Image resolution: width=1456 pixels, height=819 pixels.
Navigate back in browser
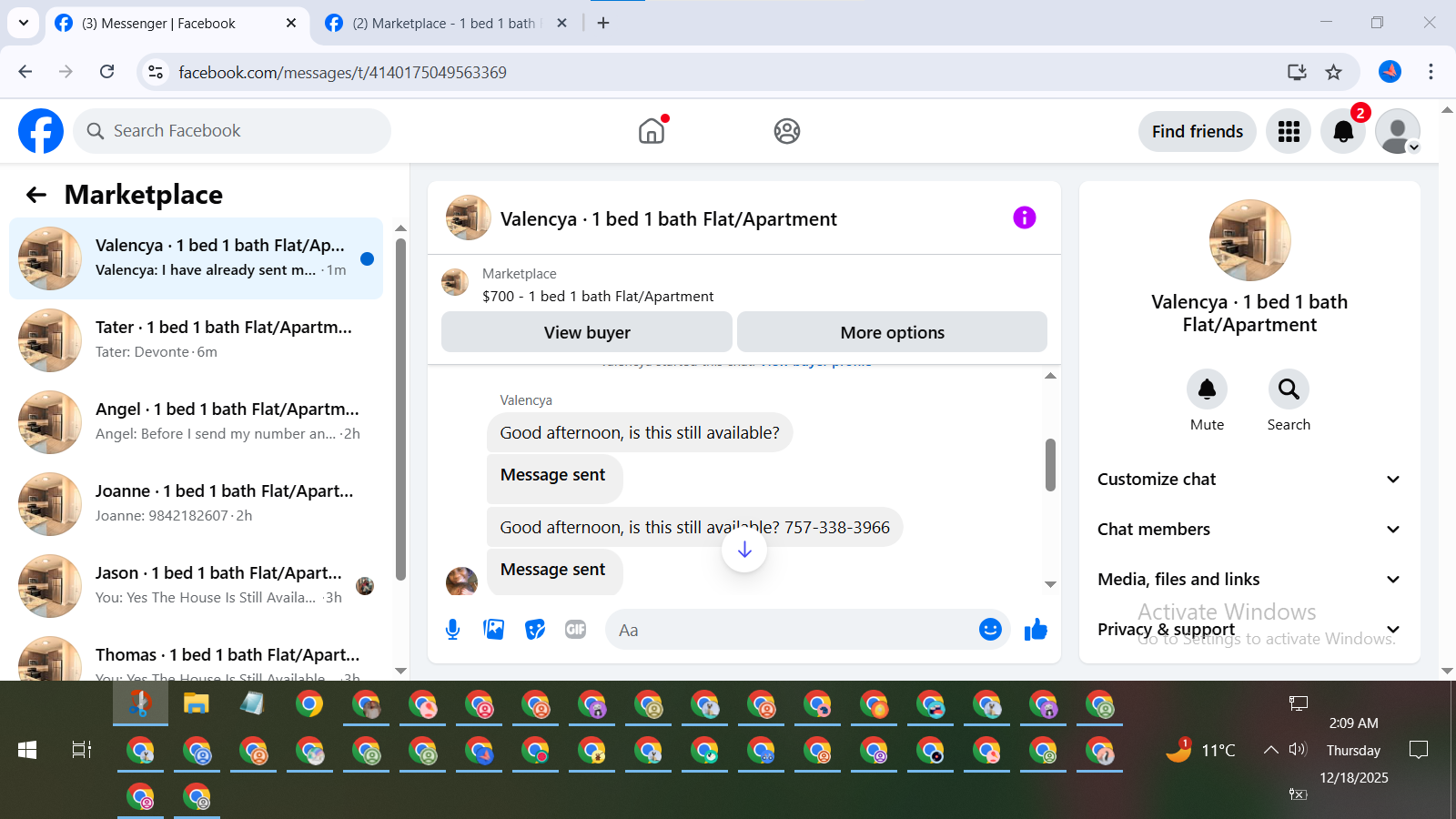pos(25,72)
